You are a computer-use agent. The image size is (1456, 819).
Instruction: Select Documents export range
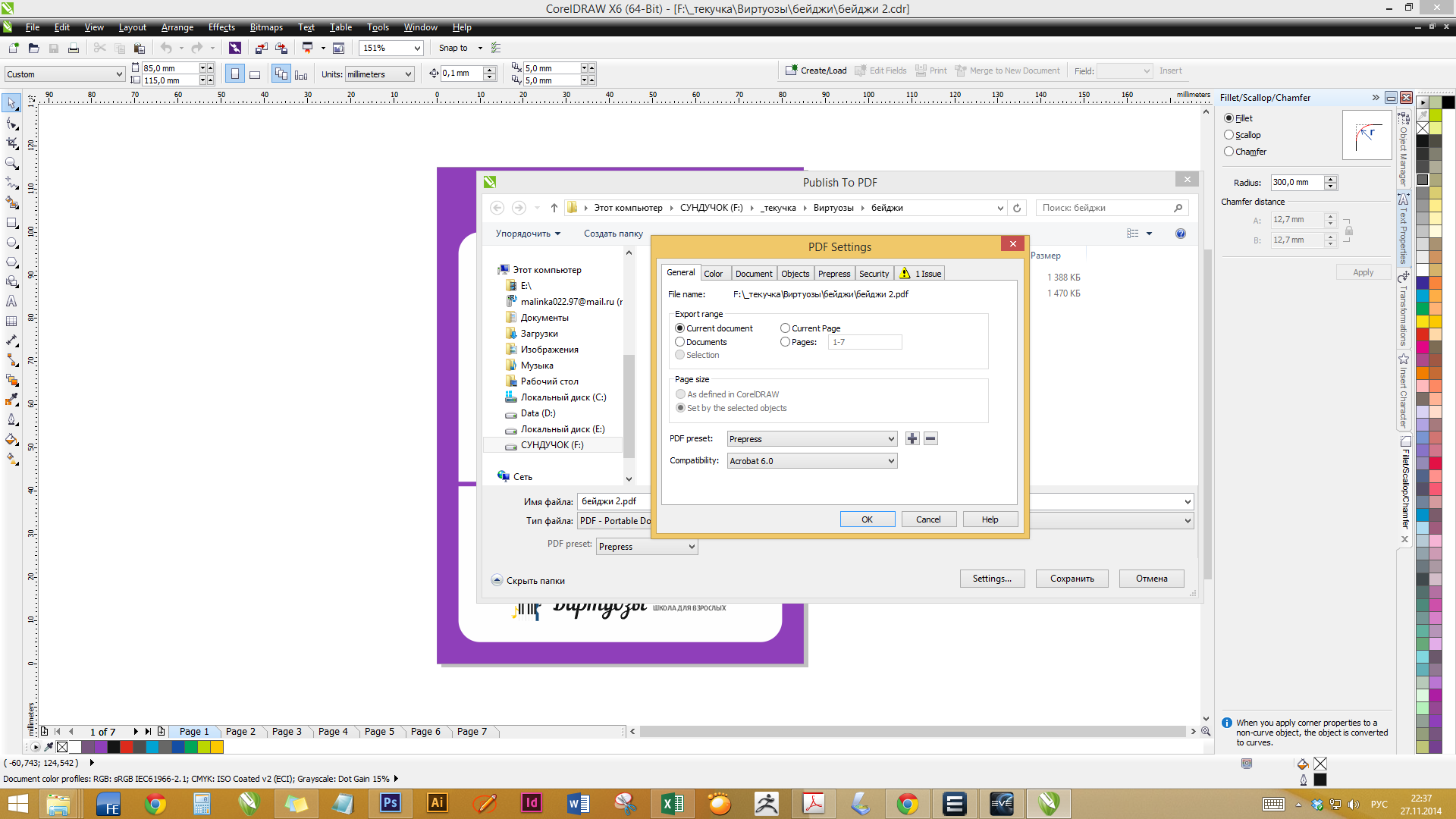tap(680, 342)
